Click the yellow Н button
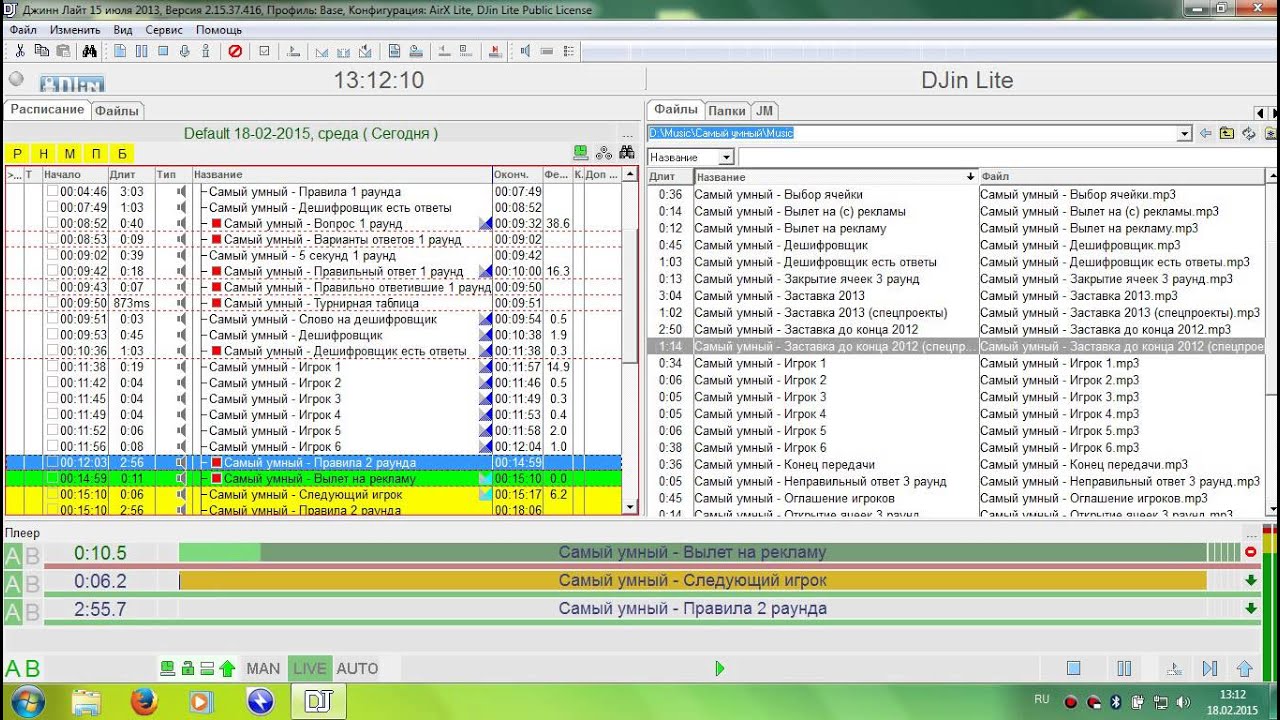The width and height of the screenshot is (1280, 720). point(43,153)
